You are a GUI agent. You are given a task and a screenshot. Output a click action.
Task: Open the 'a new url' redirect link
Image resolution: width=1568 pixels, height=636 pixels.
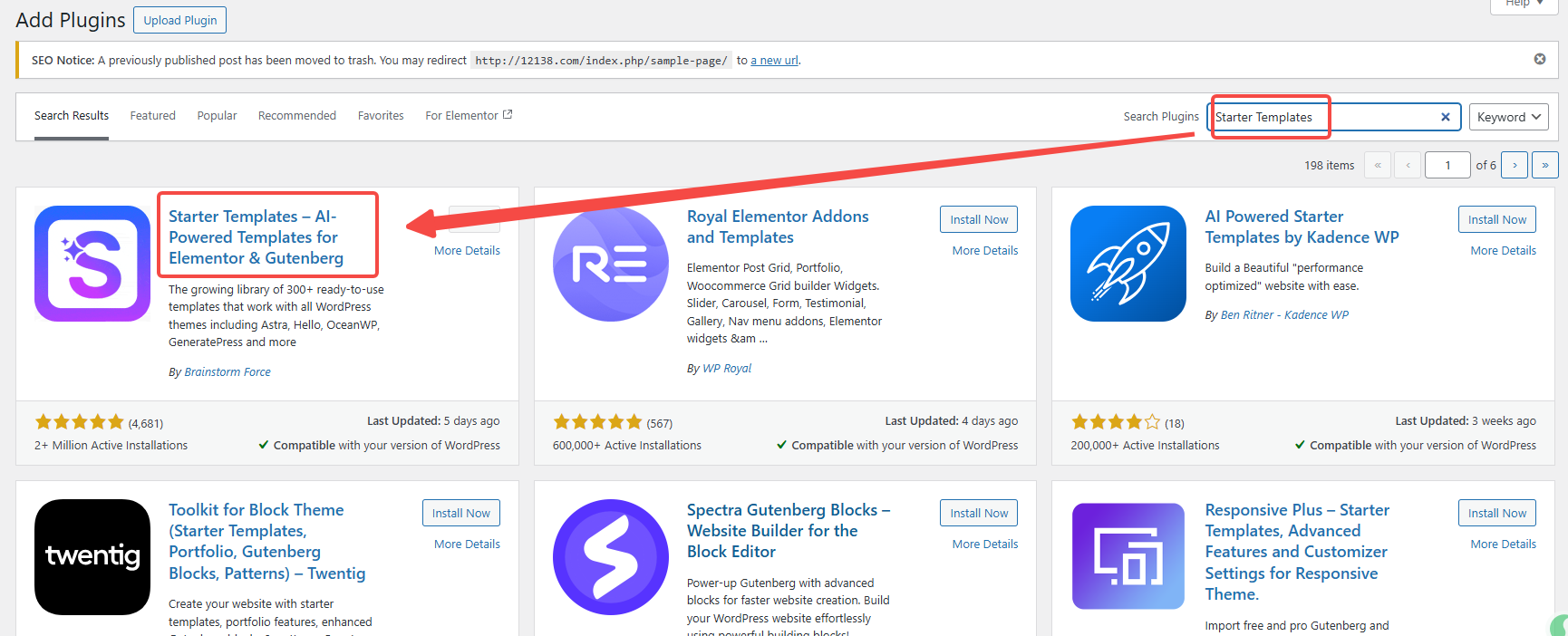774,61
